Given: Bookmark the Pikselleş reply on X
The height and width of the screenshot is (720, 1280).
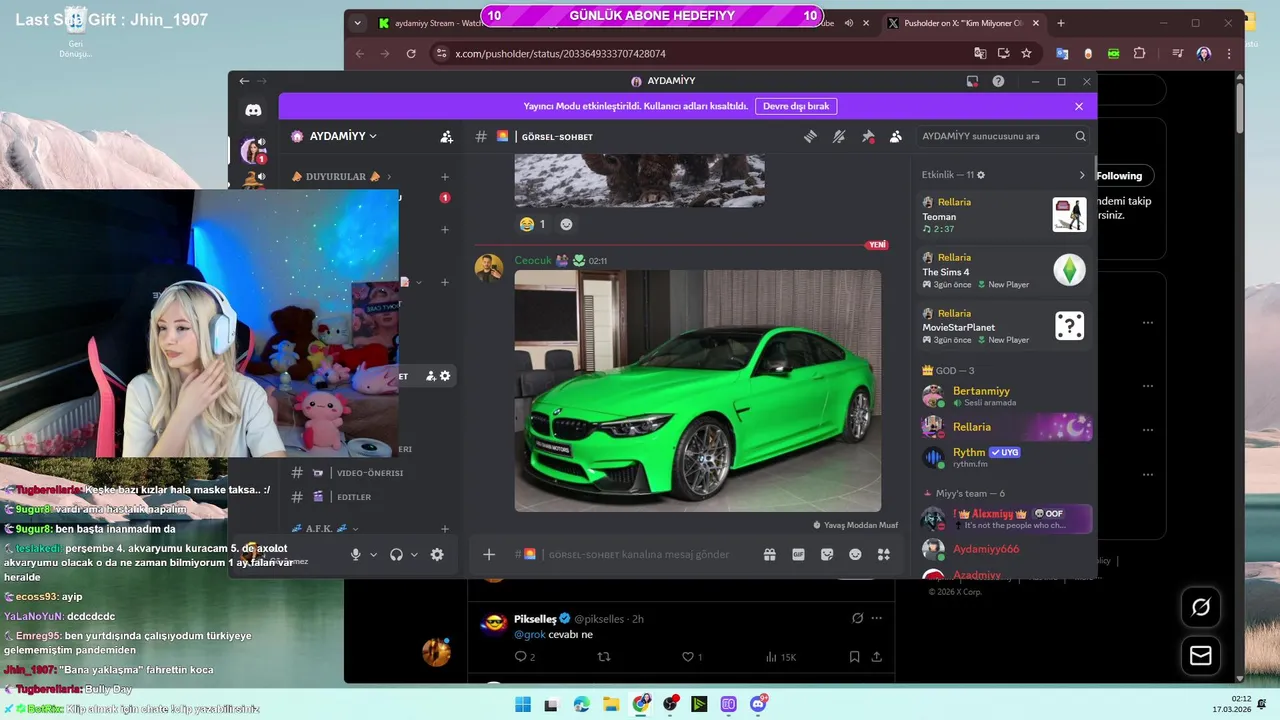Looking at the screenshot, I should point(854,657).
